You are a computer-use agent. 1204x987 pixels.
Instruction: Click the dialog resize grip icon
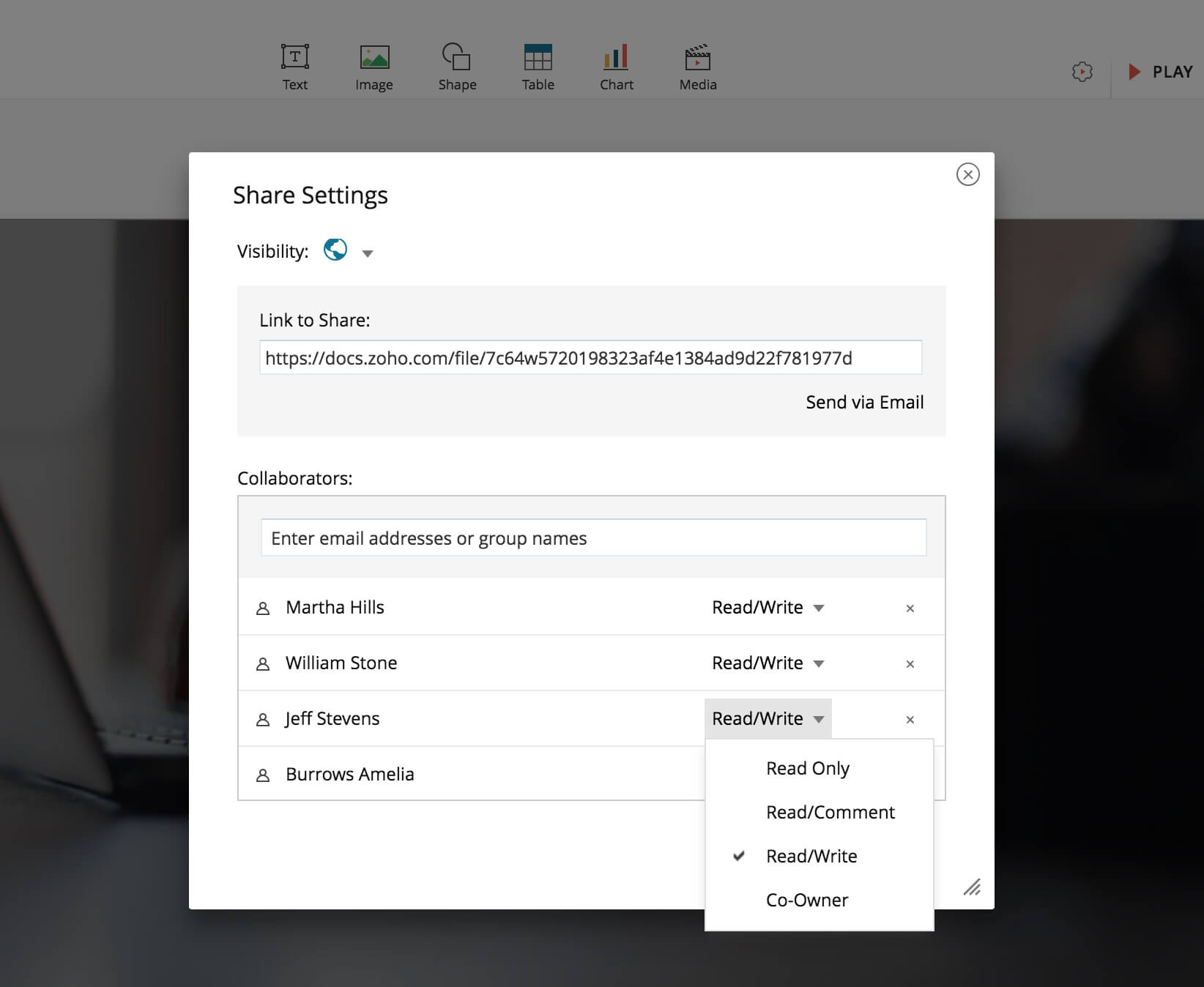[x=972, y=887]
